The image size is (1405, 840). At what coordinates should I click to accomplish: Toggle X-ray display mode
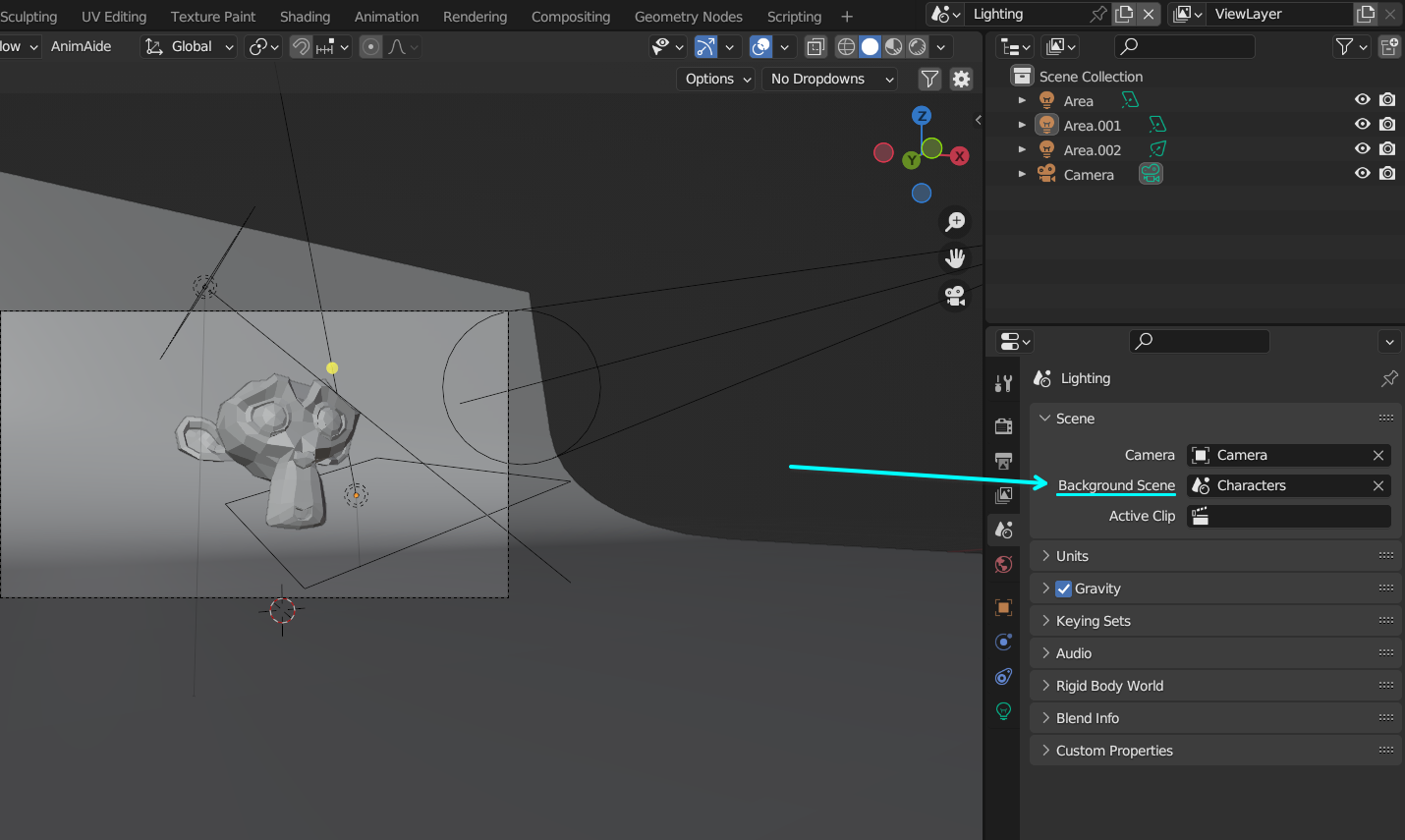815,46
